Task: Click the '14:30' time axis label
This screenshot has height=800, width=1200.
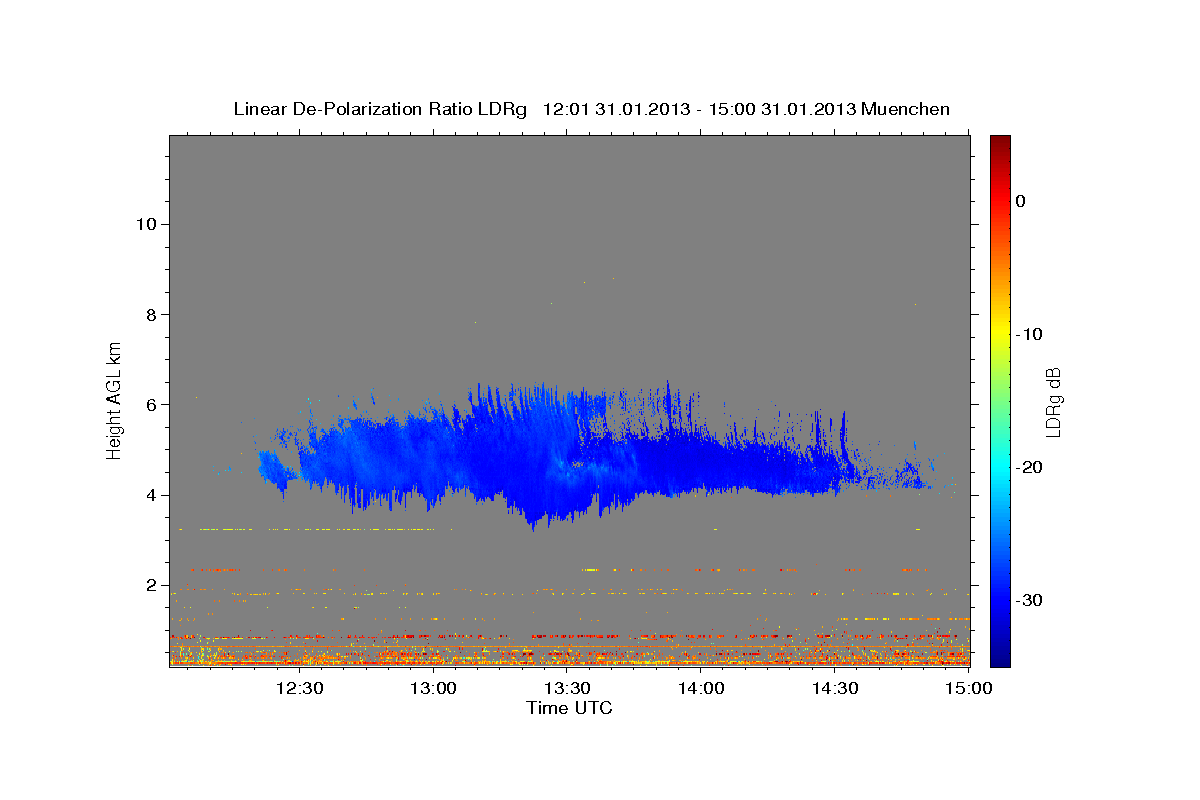Action: 836,688
